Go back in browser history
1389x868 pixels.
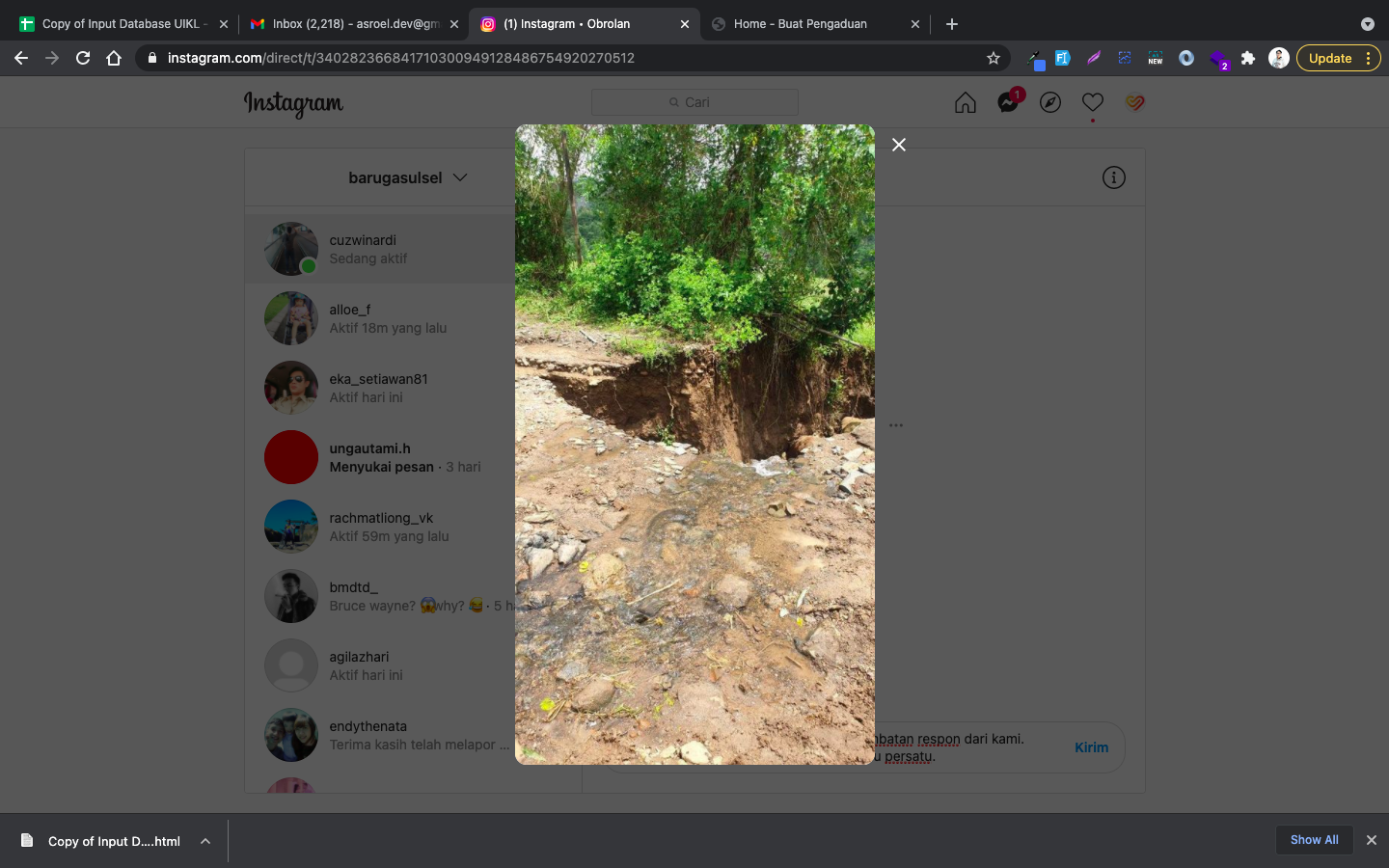pyautogui.click(x=21, y=58)
